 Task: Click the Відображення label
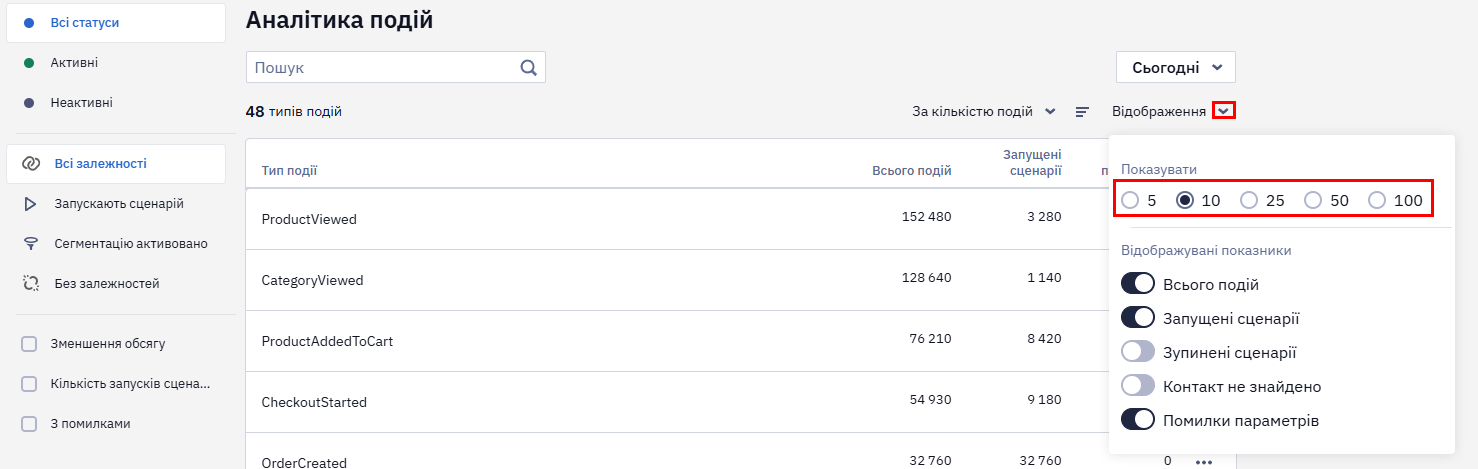point(1159,112)
